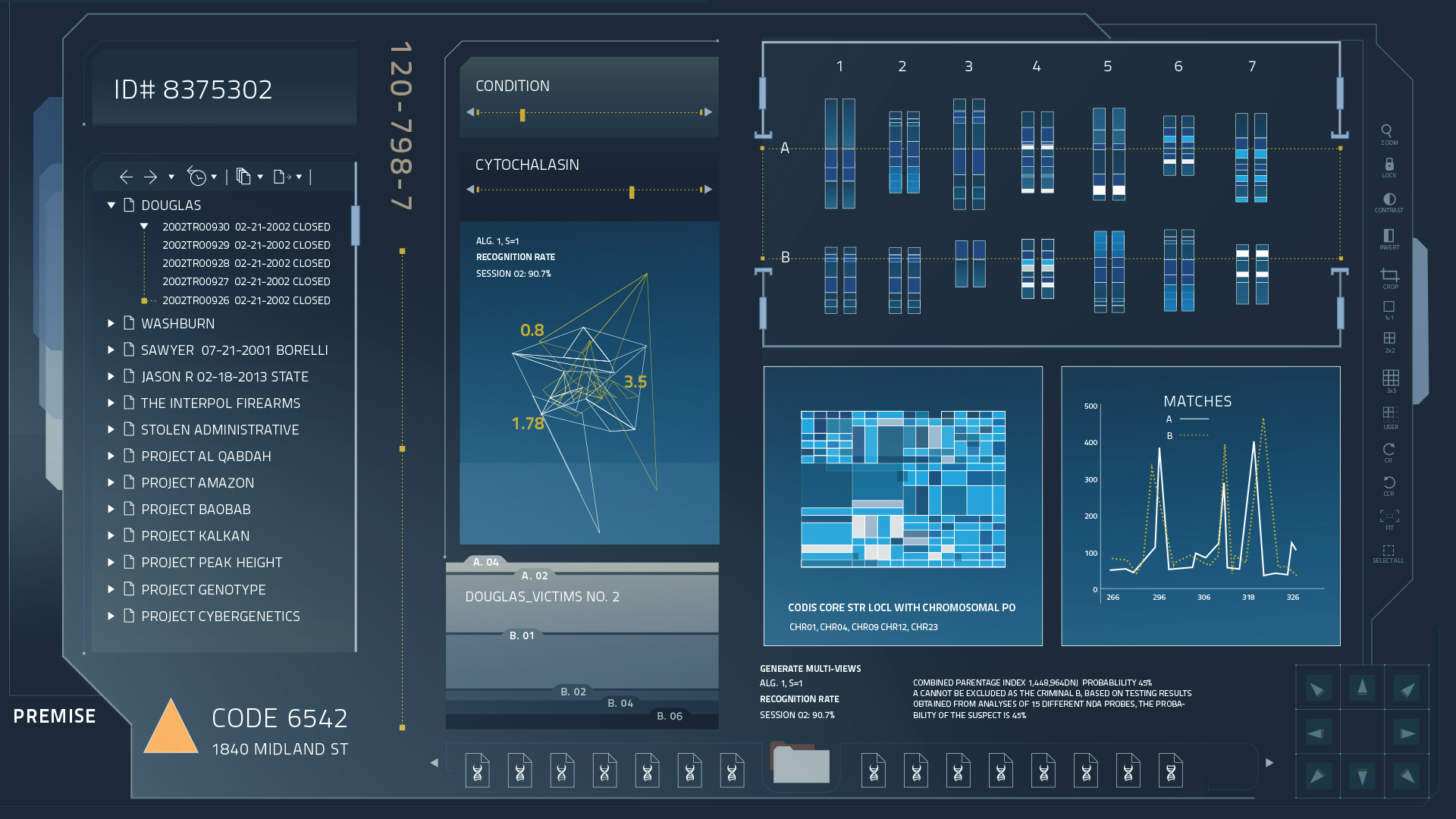The width and height of the screenshot is (1456, 819).
Task: Rotate counter-clockwise with the CCR icon
Action: 1389,482
